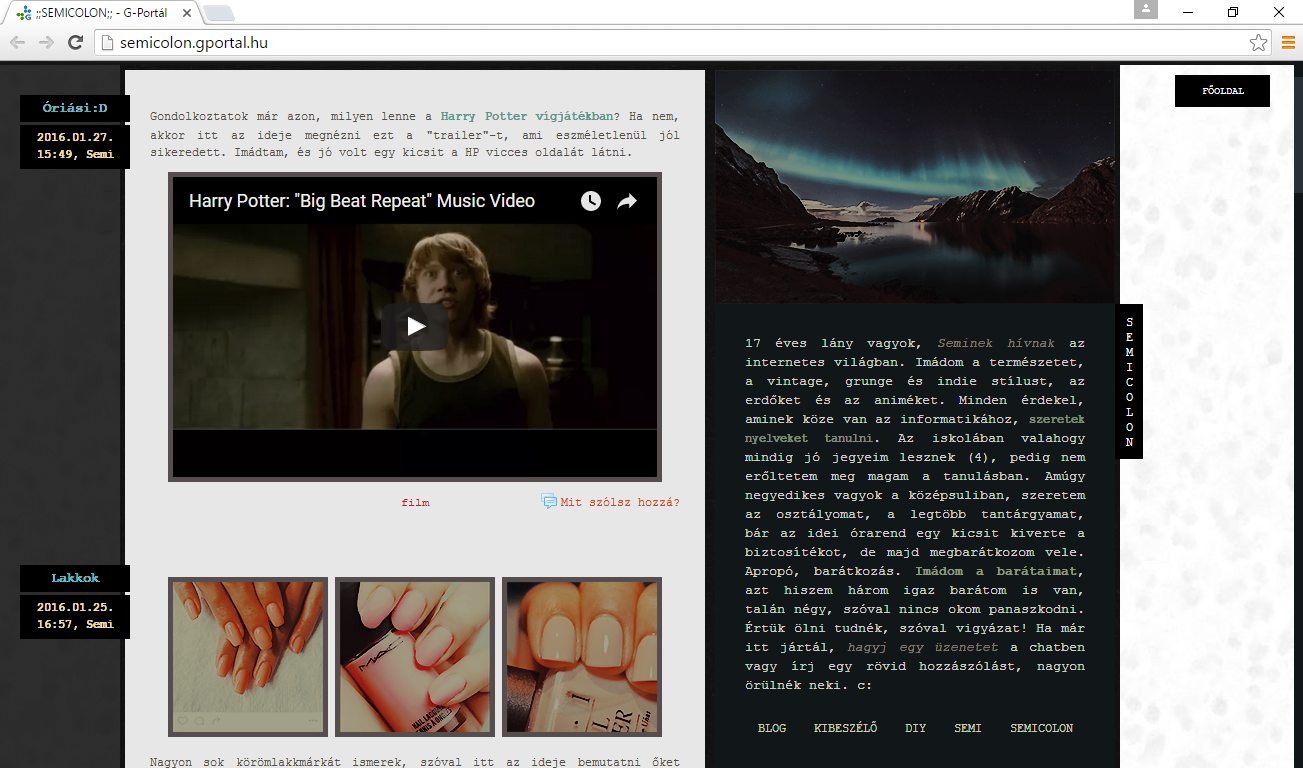Click the comment bubble icon beside Mit szólsz hozzá
This screenshot has height=768, width=1303.
[x=549, y=501]
